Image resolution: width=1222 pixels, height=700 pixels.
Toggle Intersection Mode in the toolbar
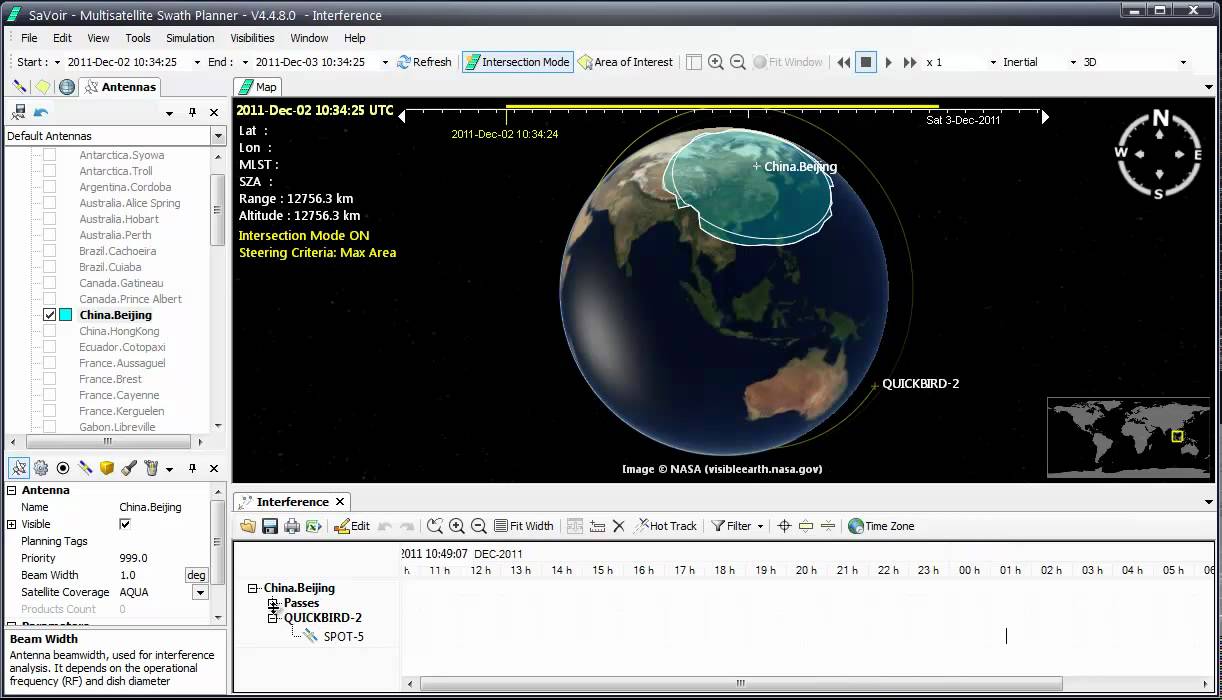point(517,62)
